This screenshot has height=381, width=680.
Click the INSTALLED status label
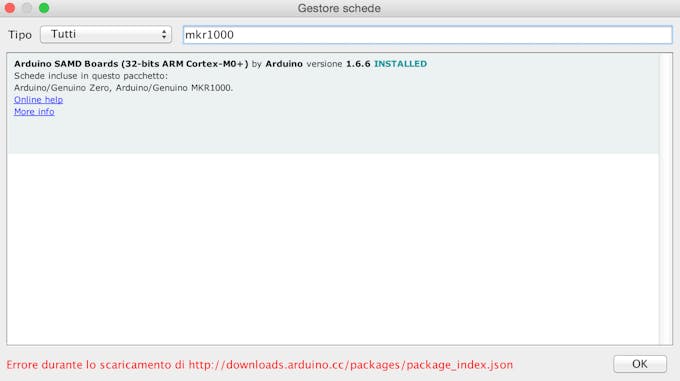[400, 64]
